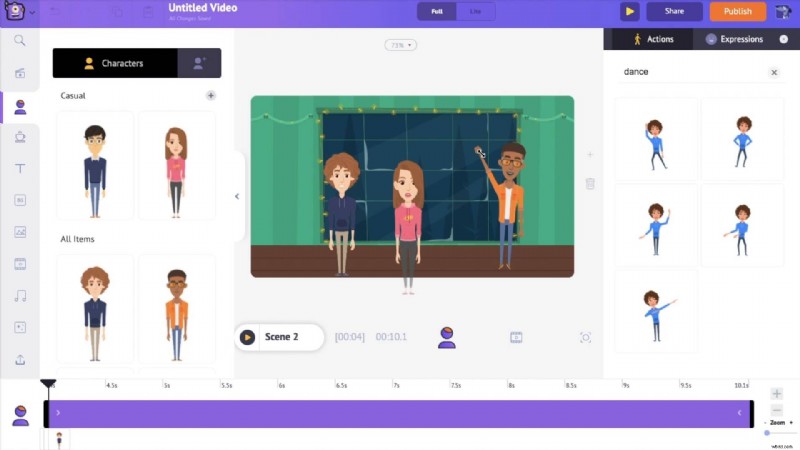Image resolution: width=800 pixels, height=450 pixels.
Task: Close the actions panel round button
Action: 784,39
